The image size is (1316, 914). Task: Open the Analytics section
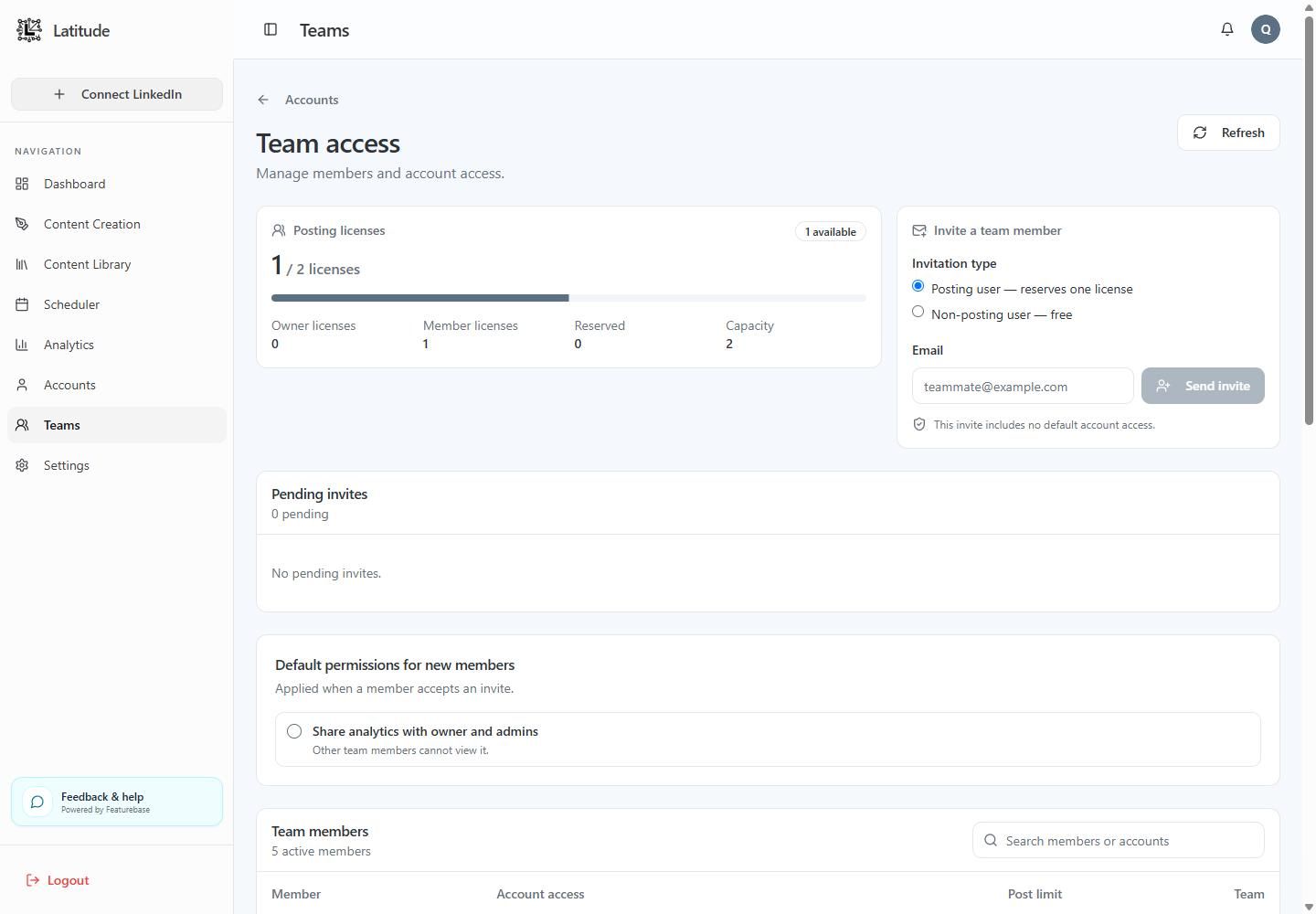point(117,345)
